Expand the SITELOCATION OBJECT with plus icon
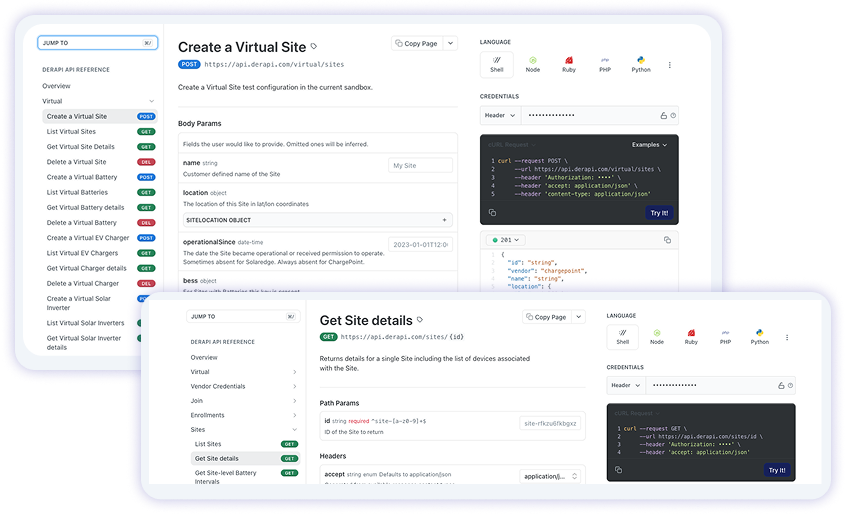 pos(445,220)
